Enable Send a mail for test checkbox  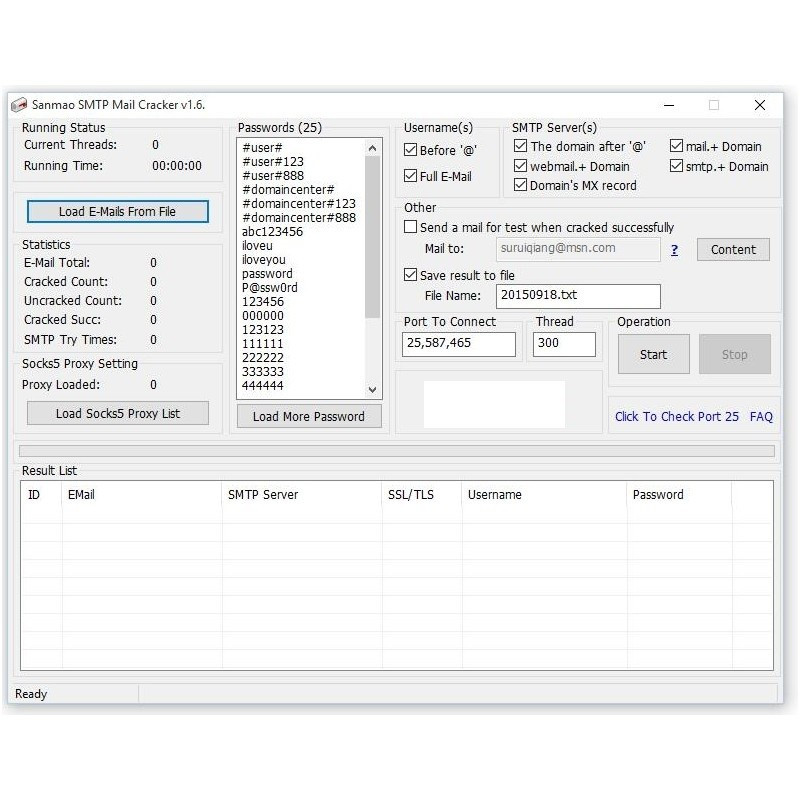coord(411,227)
